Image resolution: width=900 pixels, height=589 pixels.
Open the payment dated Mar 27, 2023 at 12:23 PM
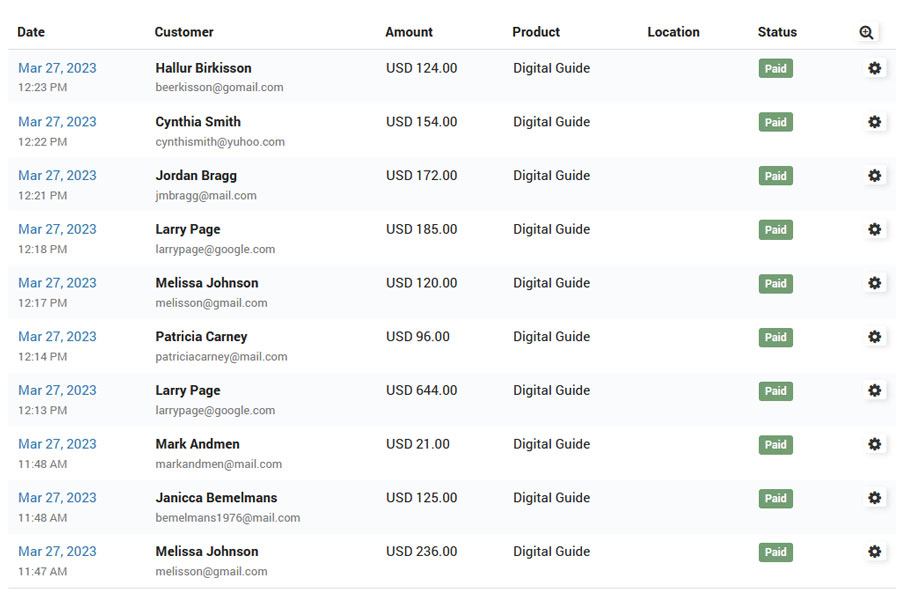57,68
